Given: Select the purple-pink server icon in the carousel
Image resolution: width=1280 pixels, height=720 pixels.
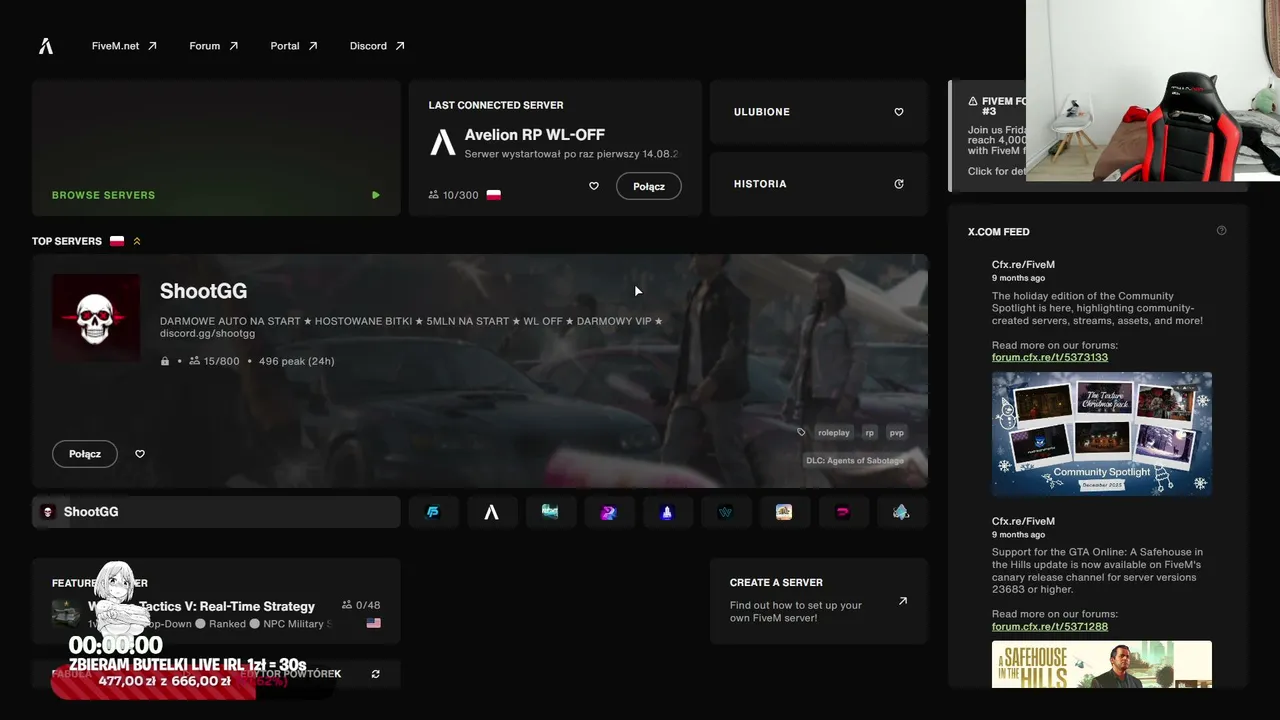Looking at the screenshot, I should 608,512.
